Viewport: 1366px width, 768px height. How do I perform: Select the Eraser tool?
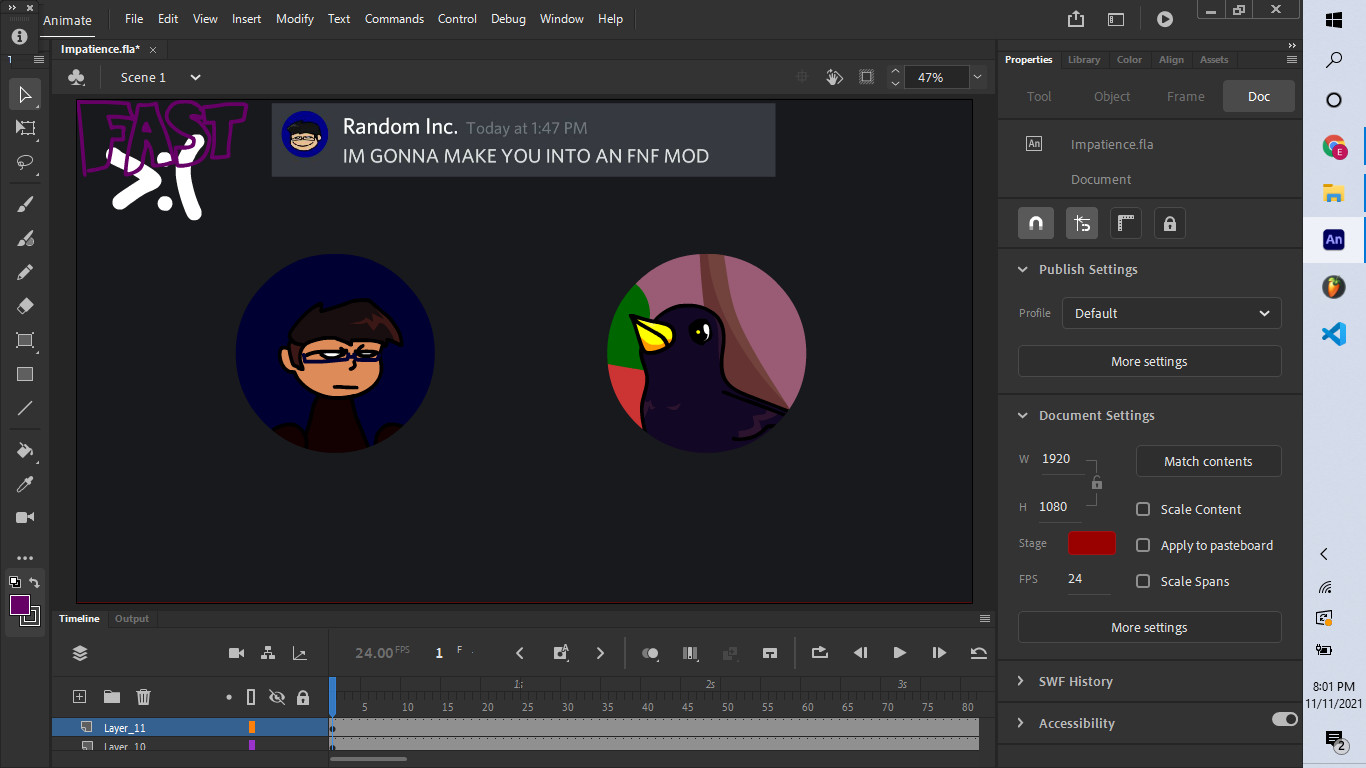click(x=25, y=306)
